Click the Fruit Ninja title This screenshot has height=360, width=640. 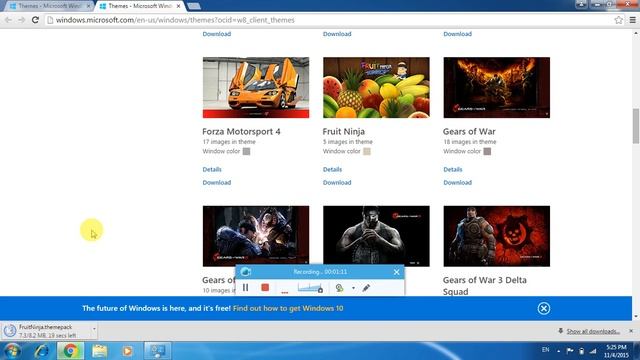[x=344, y=131]
